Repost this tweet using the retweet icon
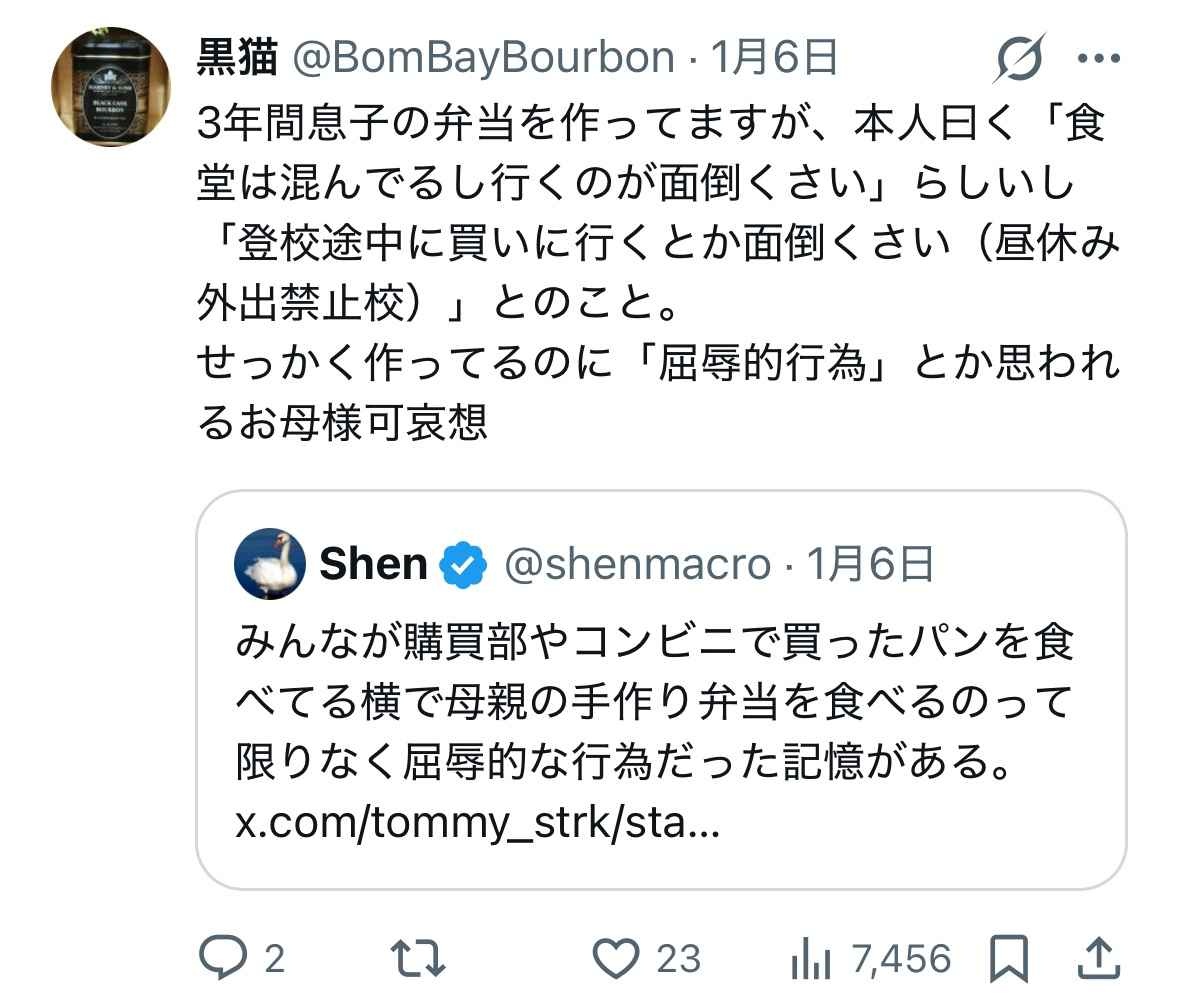Screen dimensions: 1179x998 [417, 958]
